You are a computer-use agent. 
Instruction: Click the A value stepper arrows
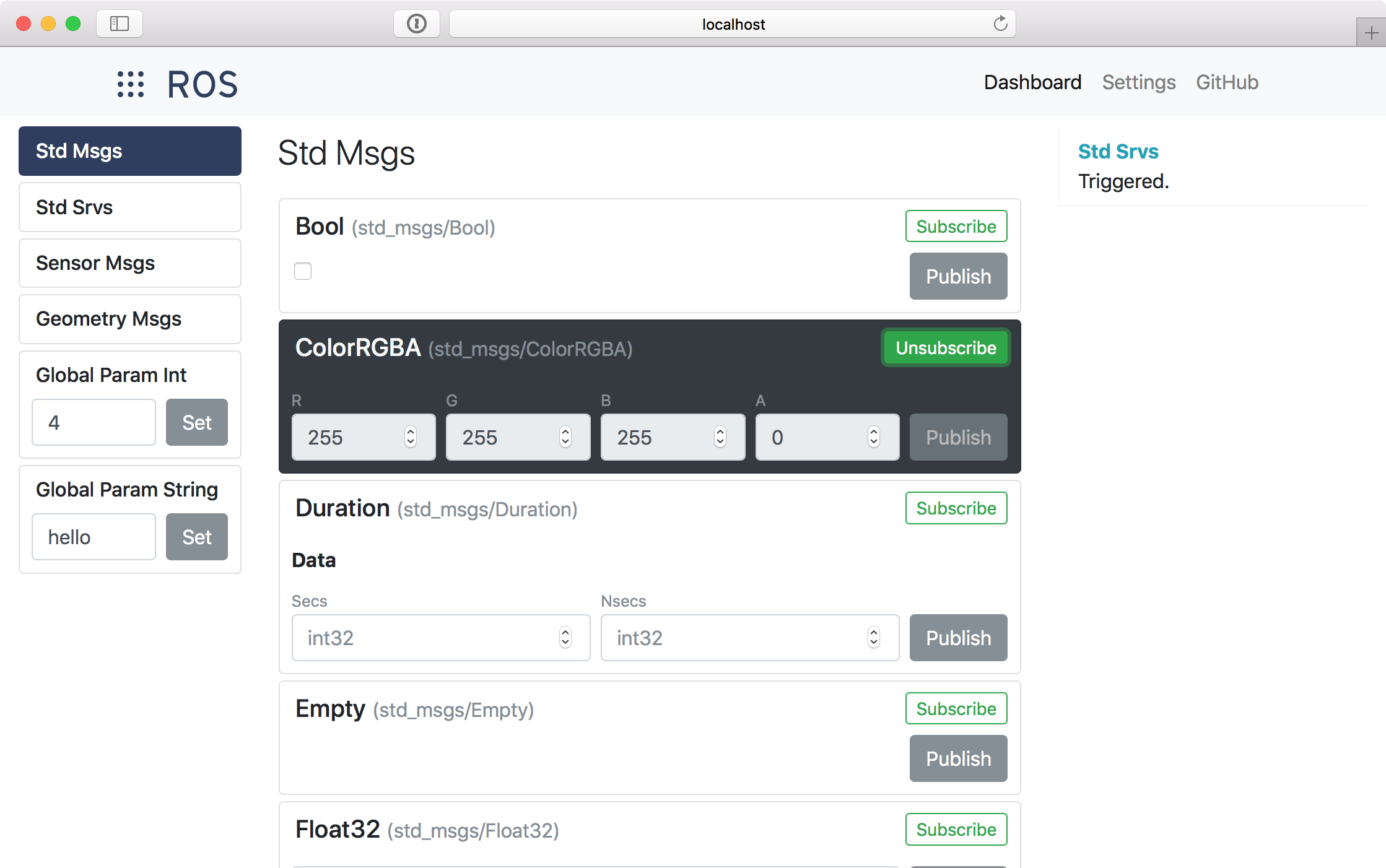pos(873,437)
